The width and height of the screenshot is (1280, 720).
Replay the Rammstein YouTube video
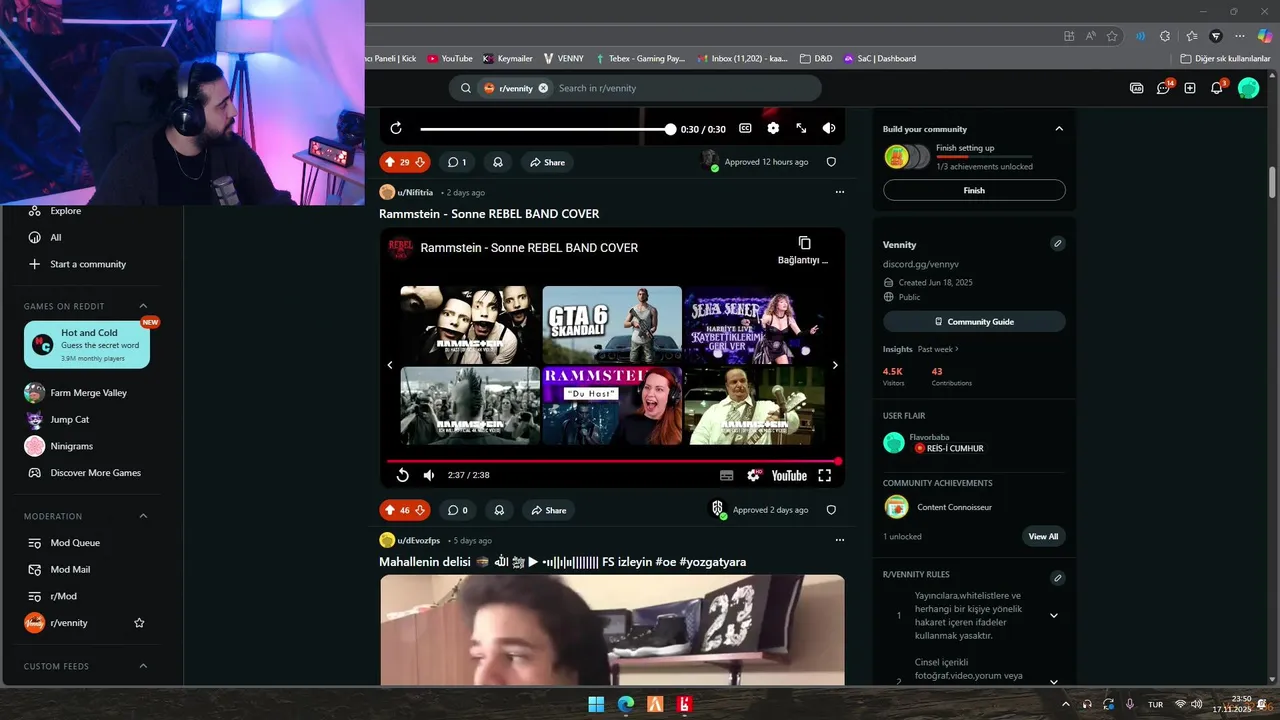tap(403, 475)
